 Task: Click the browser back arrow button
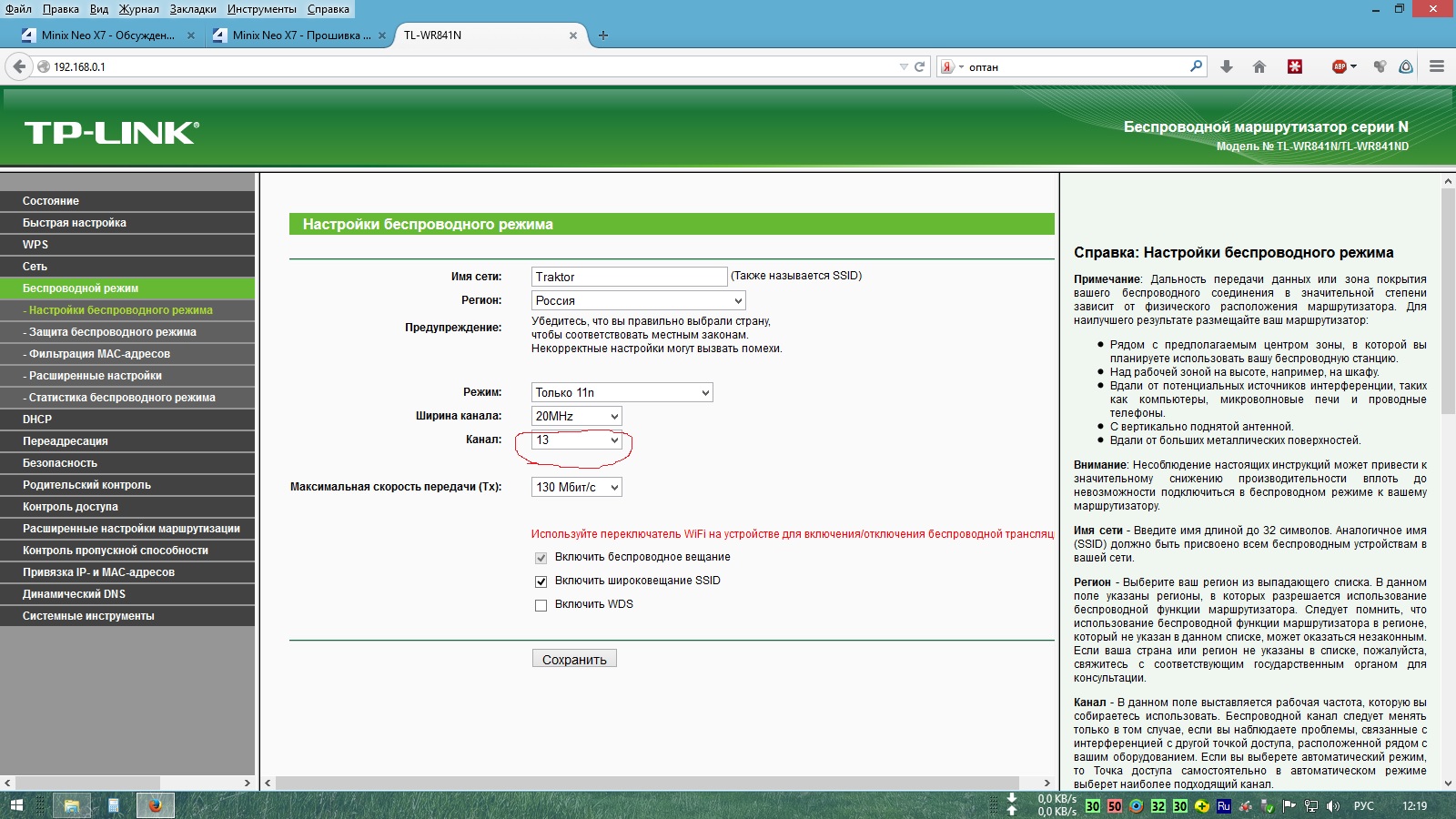coord(19,66)
